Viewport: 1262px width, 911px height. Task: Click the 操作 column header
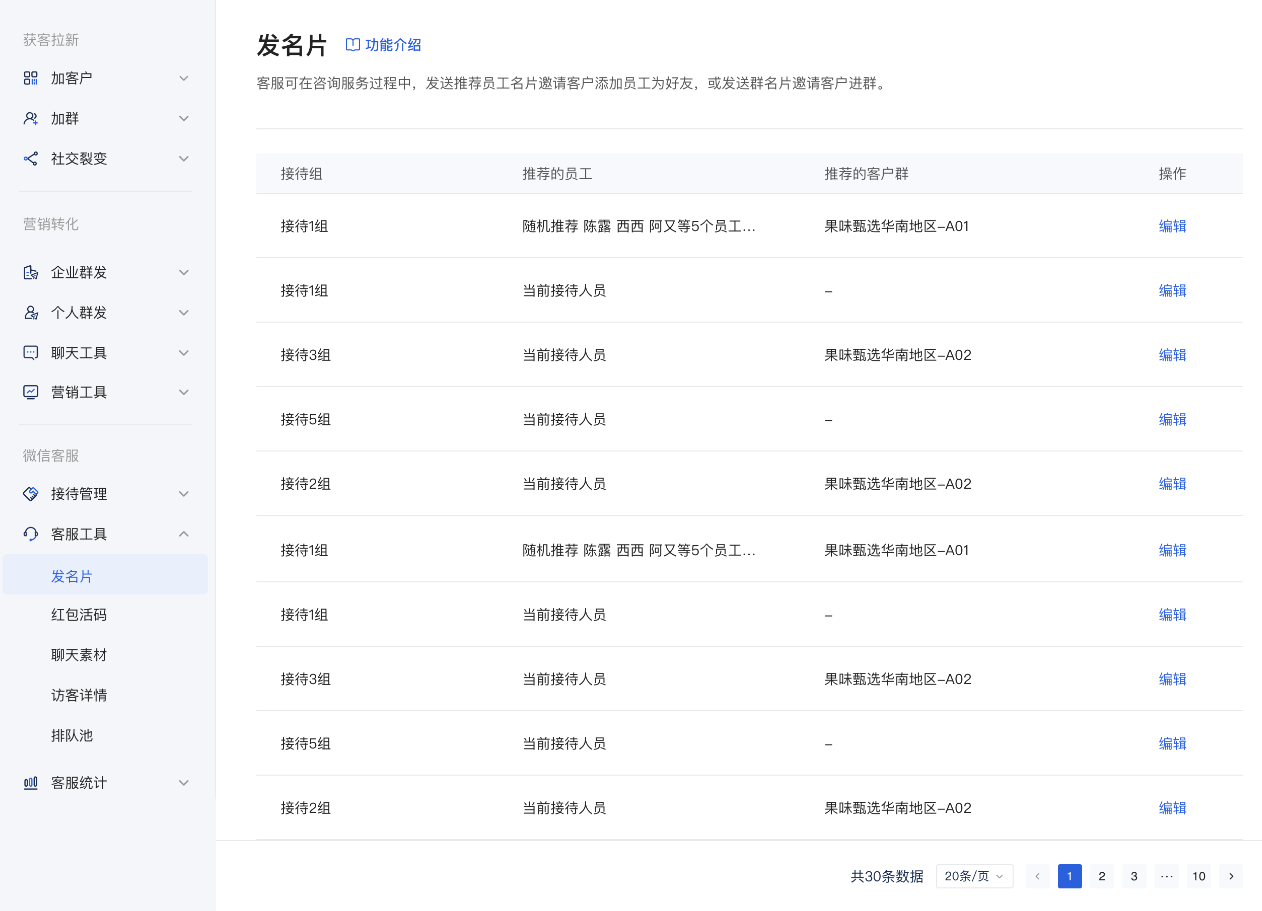click(x=1173, y=174)
